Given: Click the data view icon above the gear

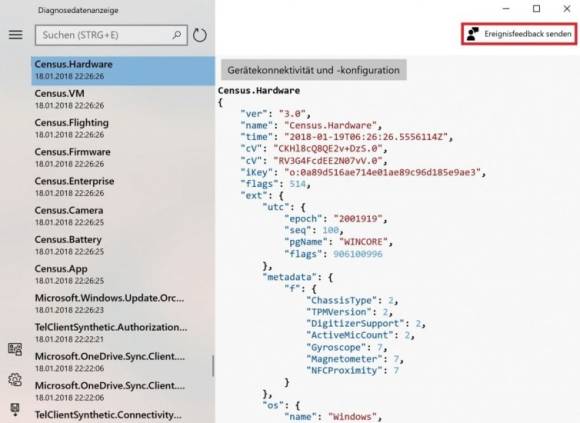Looking at the screenshot, I should pos(15,349).
